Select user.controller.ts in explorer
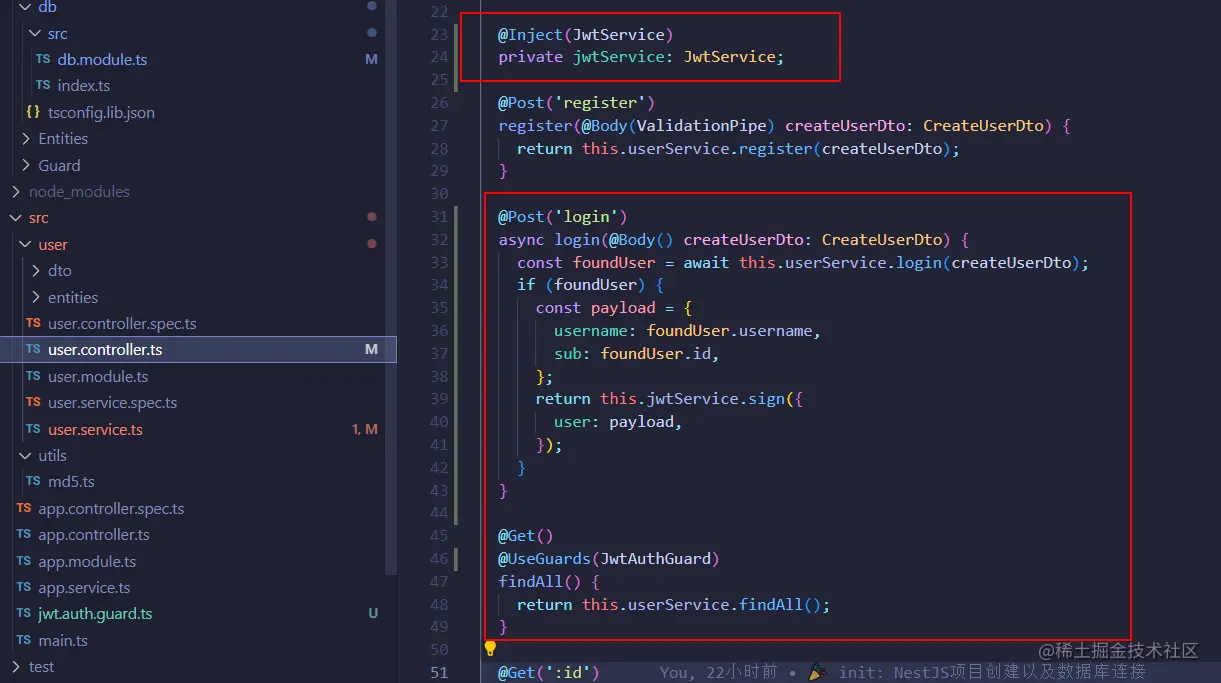 coord(198,350)
